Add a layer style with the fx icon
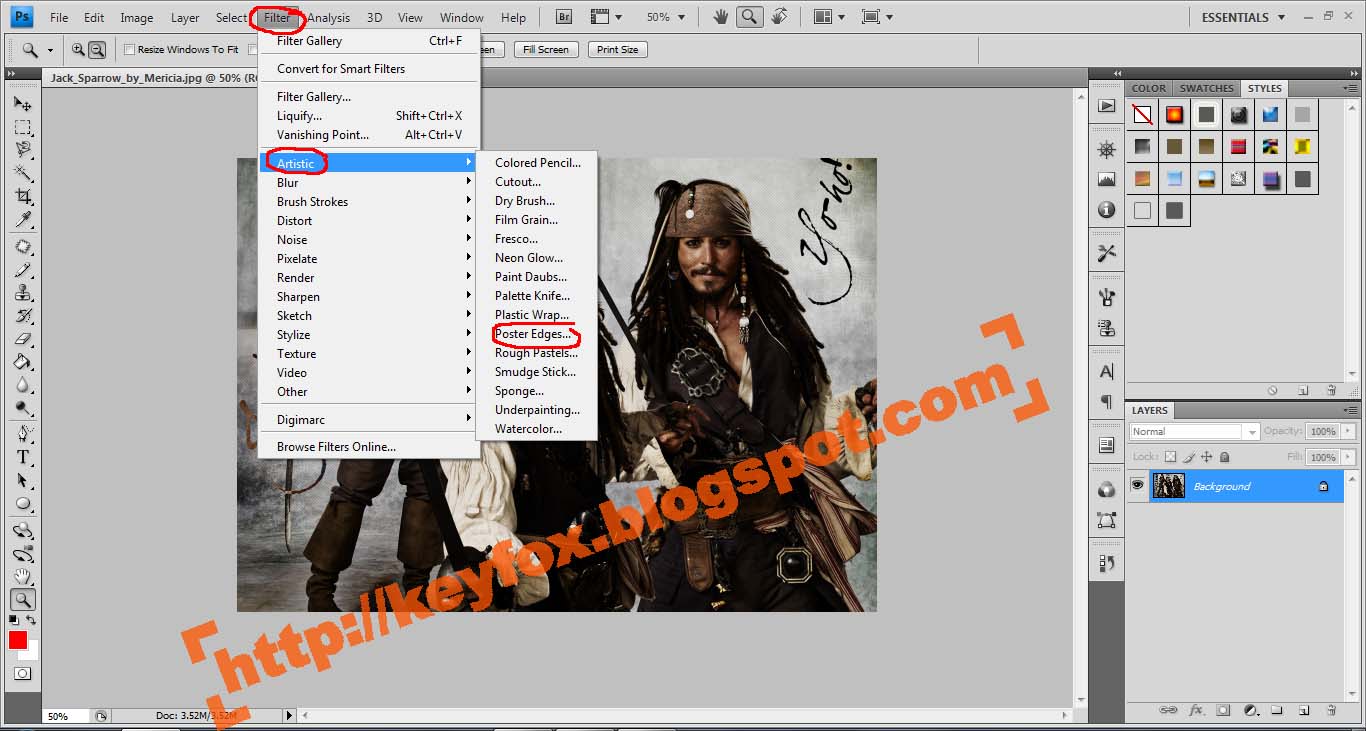This screenshot has height=731, width=1366. point(1196,710)
